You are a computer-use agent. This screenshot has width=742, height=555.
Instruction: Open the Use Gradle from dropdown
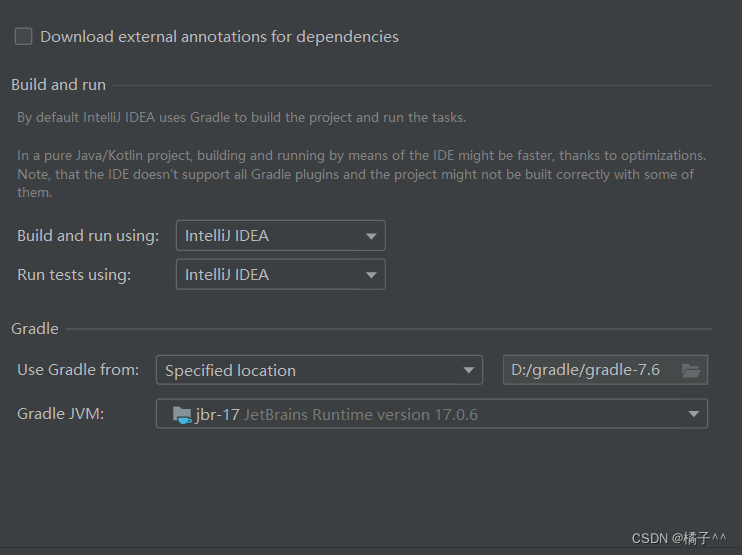click(x=319, y=370)
